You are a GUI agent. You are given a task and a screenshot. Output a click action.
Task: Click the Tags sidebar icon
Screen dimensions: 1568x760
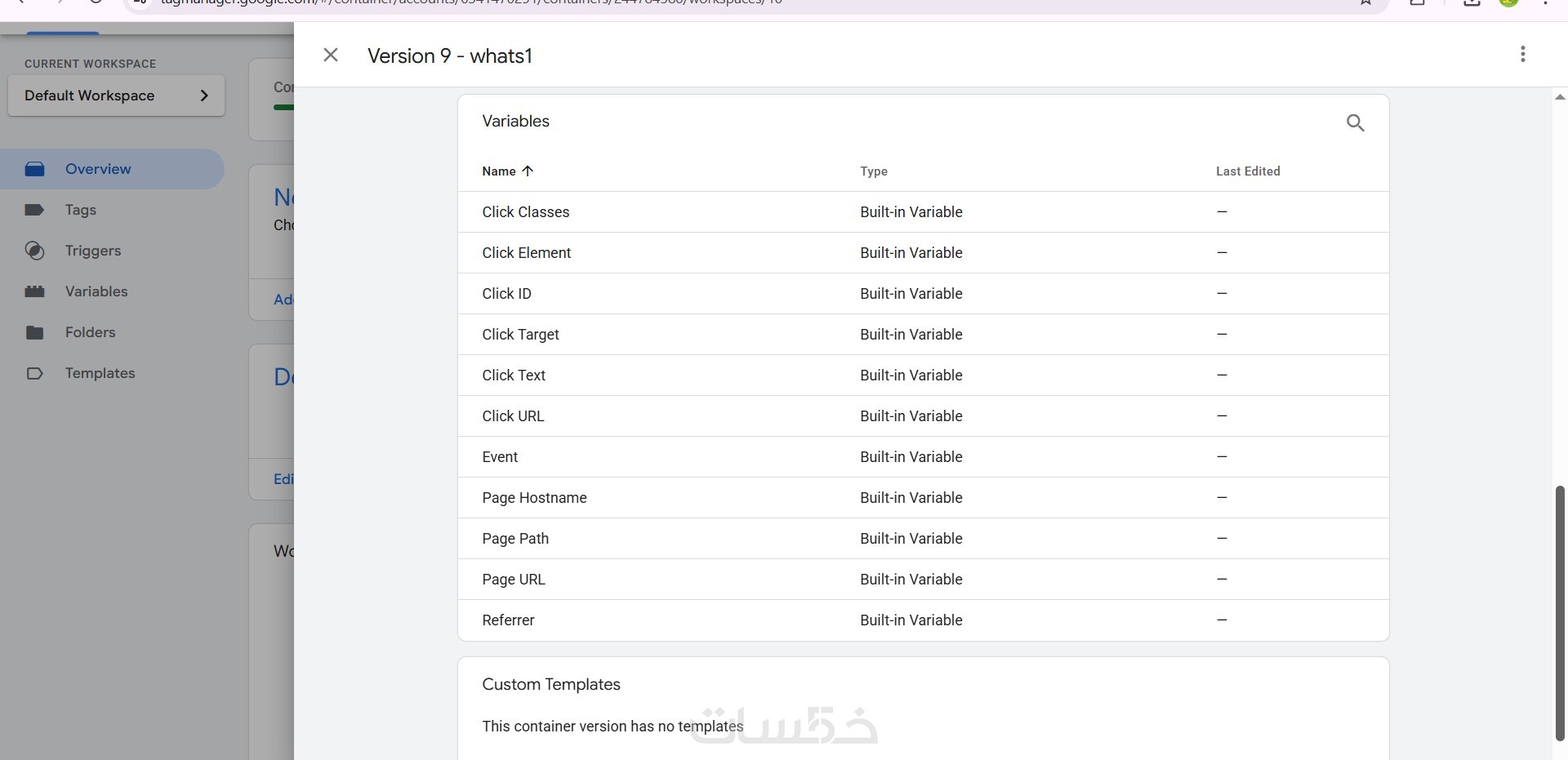pos(34,210)
